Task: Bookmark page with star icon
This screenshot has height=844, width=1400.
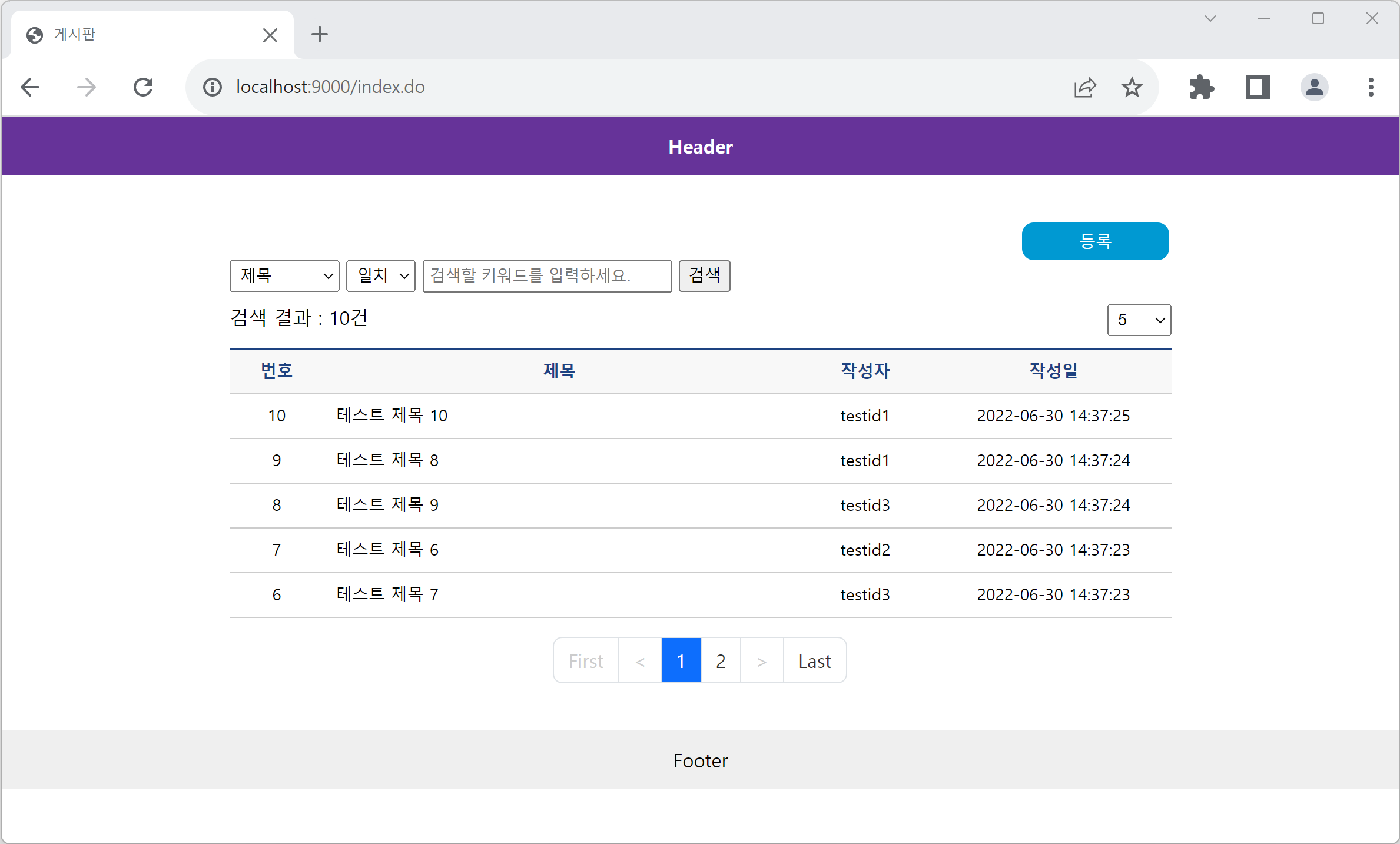Action: [x=1132, y=87]
